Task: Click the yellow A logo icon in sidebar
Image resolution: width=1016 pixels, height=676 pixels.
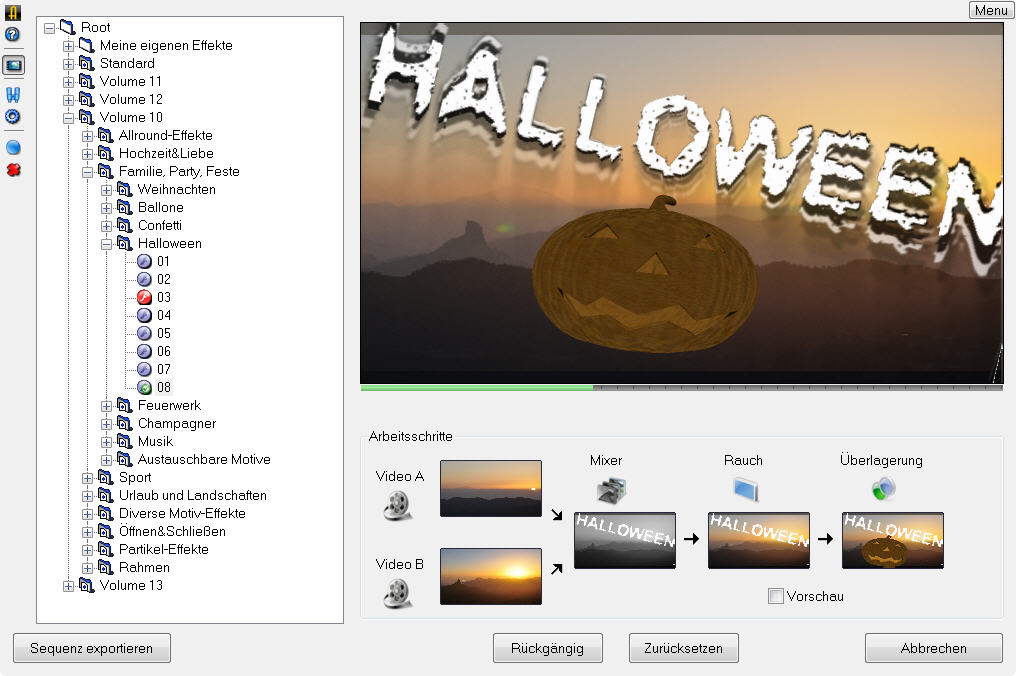Action: coord(13,13)
